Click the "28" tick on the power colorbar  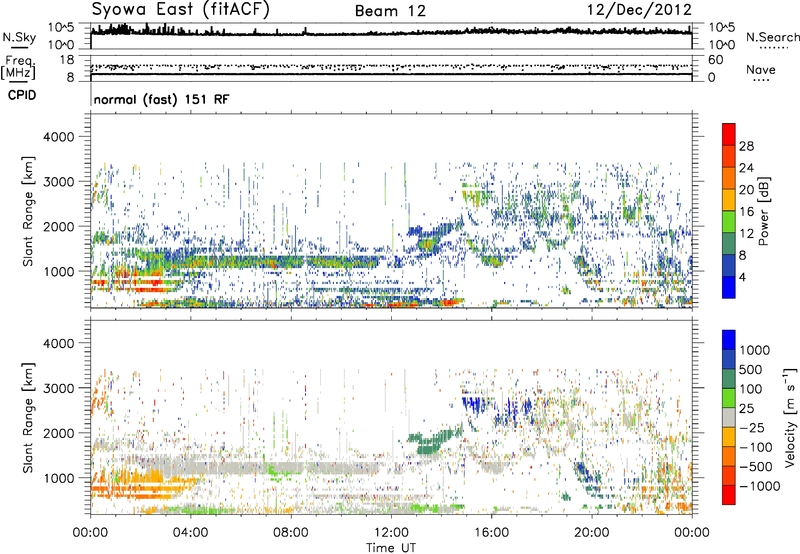click(x=746, y=146)
